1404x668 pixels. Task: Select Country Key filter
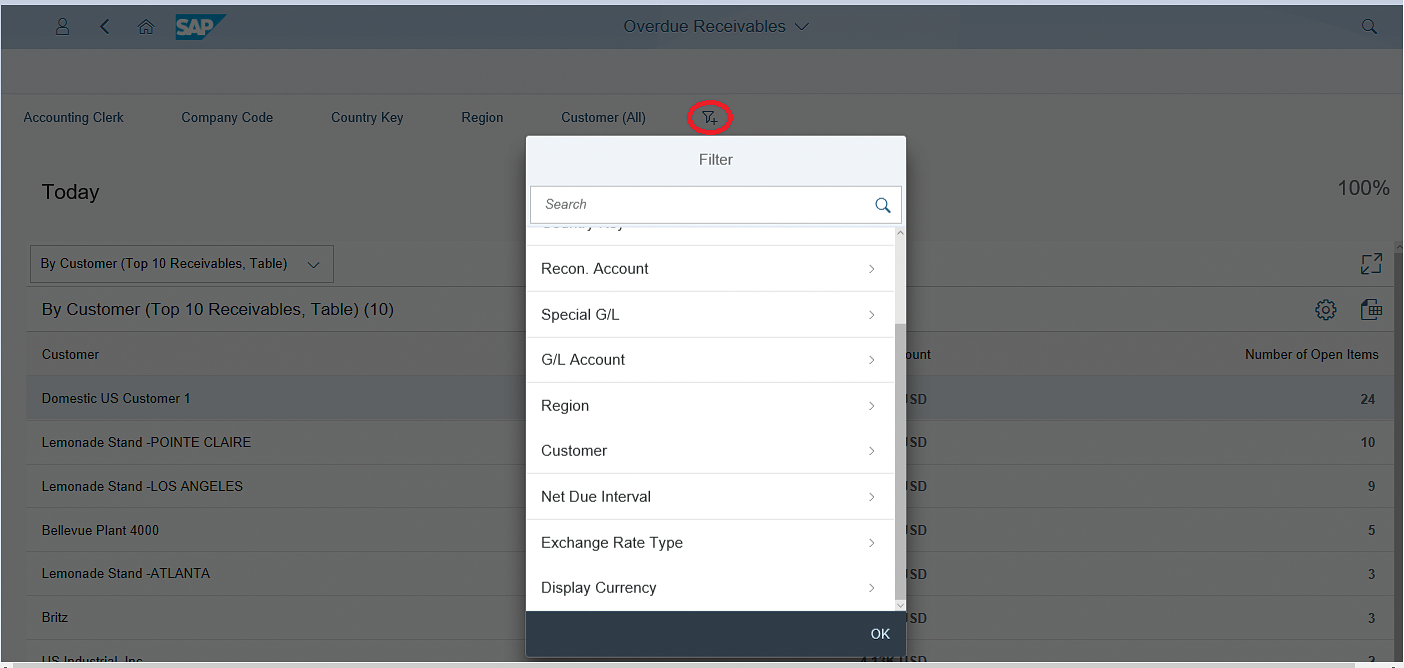point(367,118)
